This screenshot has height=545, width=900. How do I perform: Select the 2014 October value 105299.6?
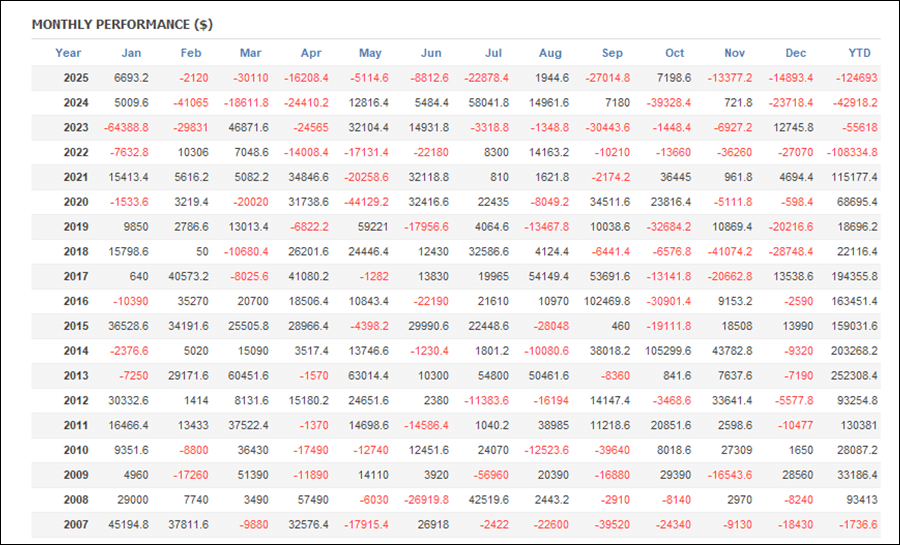[x=670, y=351]
